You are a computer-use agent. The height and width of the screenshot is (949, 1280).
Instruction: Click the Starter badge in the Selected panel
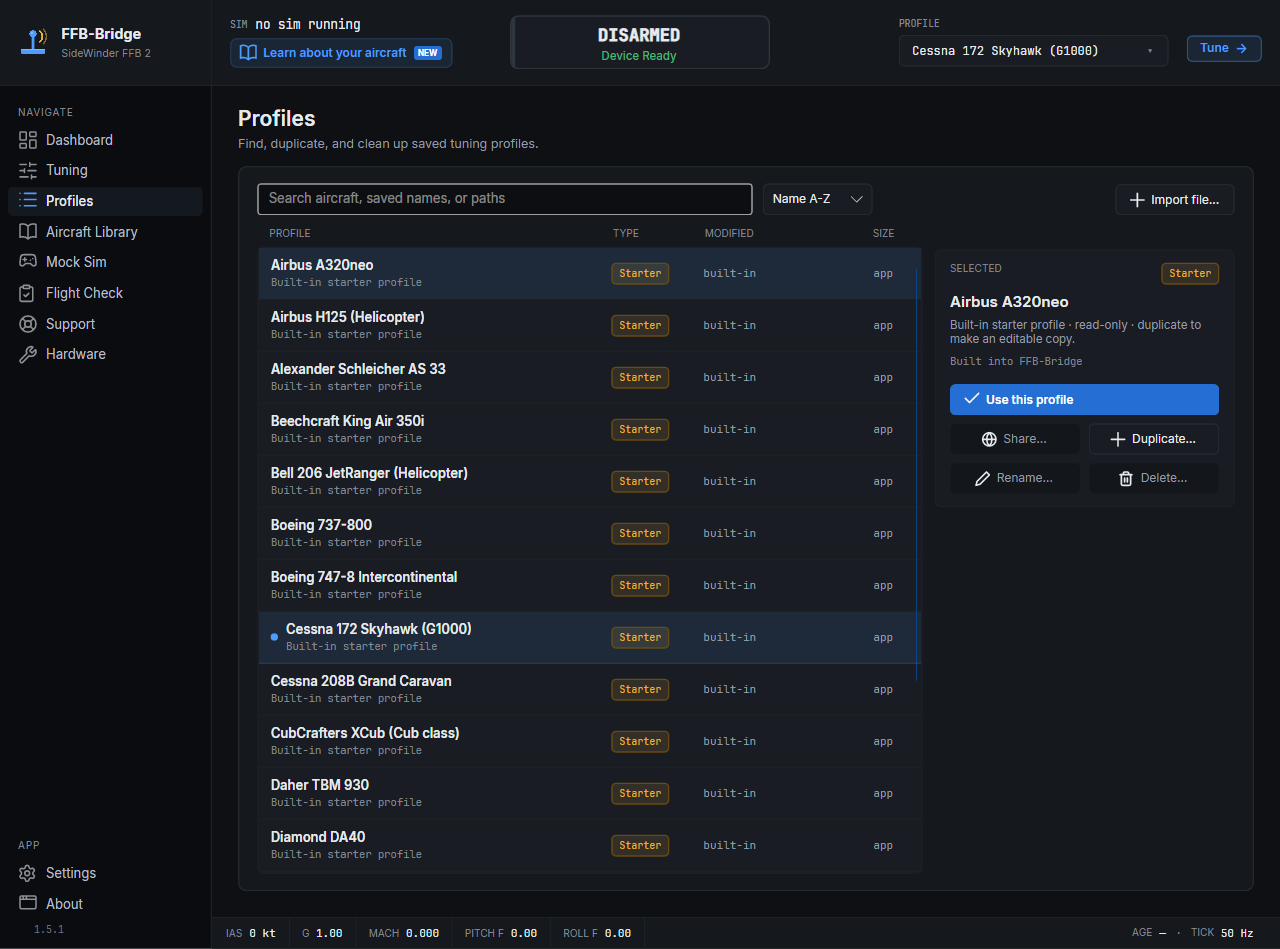tap(1190, 273)
